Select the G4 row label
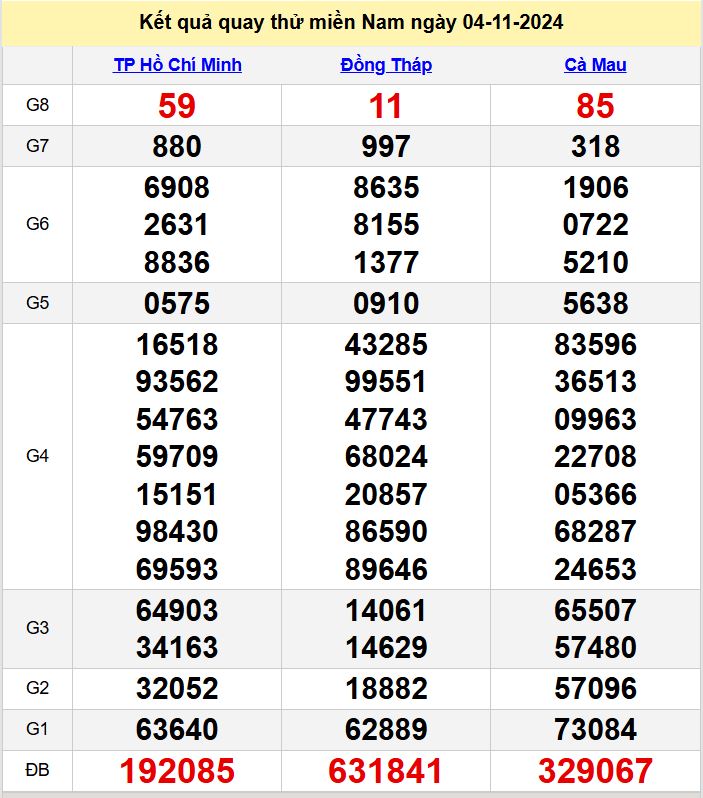The image size is (703, 798). tap(37, 456)
